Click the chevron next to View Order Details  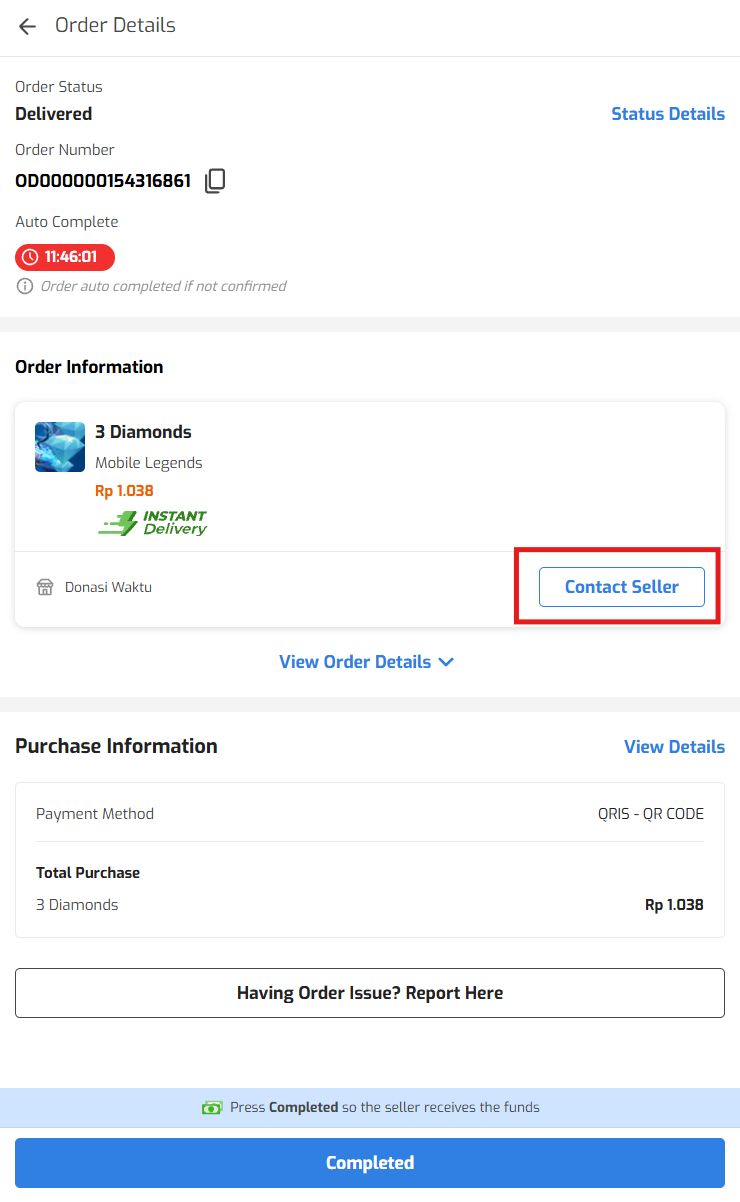click(446, 662)
